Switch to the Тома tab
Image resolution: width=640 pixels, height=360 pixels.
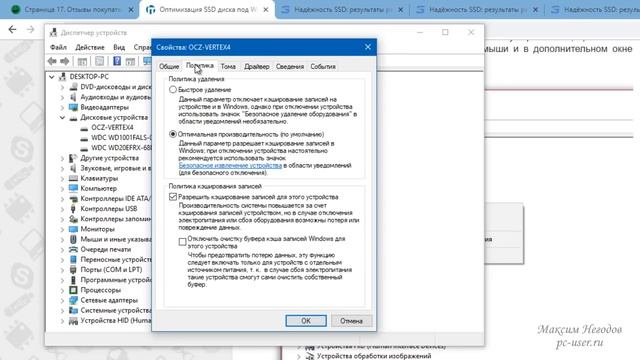(x=228, y=66)
